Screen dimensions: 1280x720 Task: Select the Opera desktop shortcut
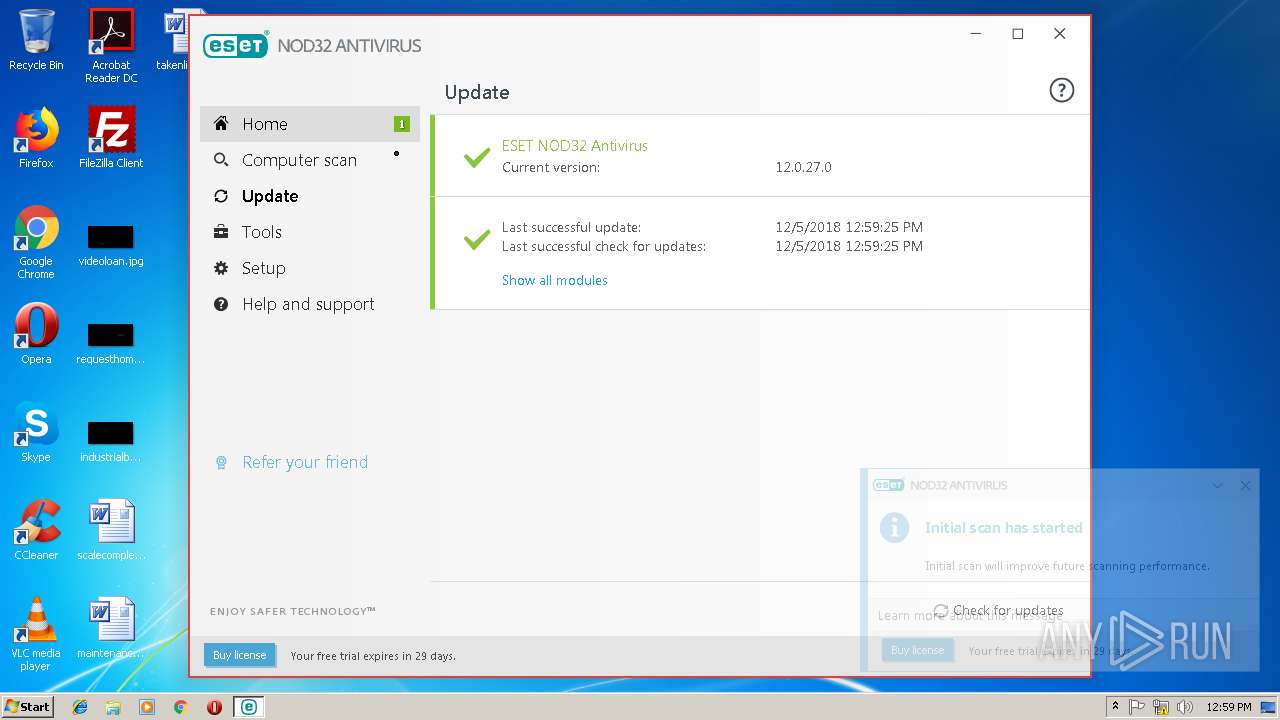click(36, 334)
